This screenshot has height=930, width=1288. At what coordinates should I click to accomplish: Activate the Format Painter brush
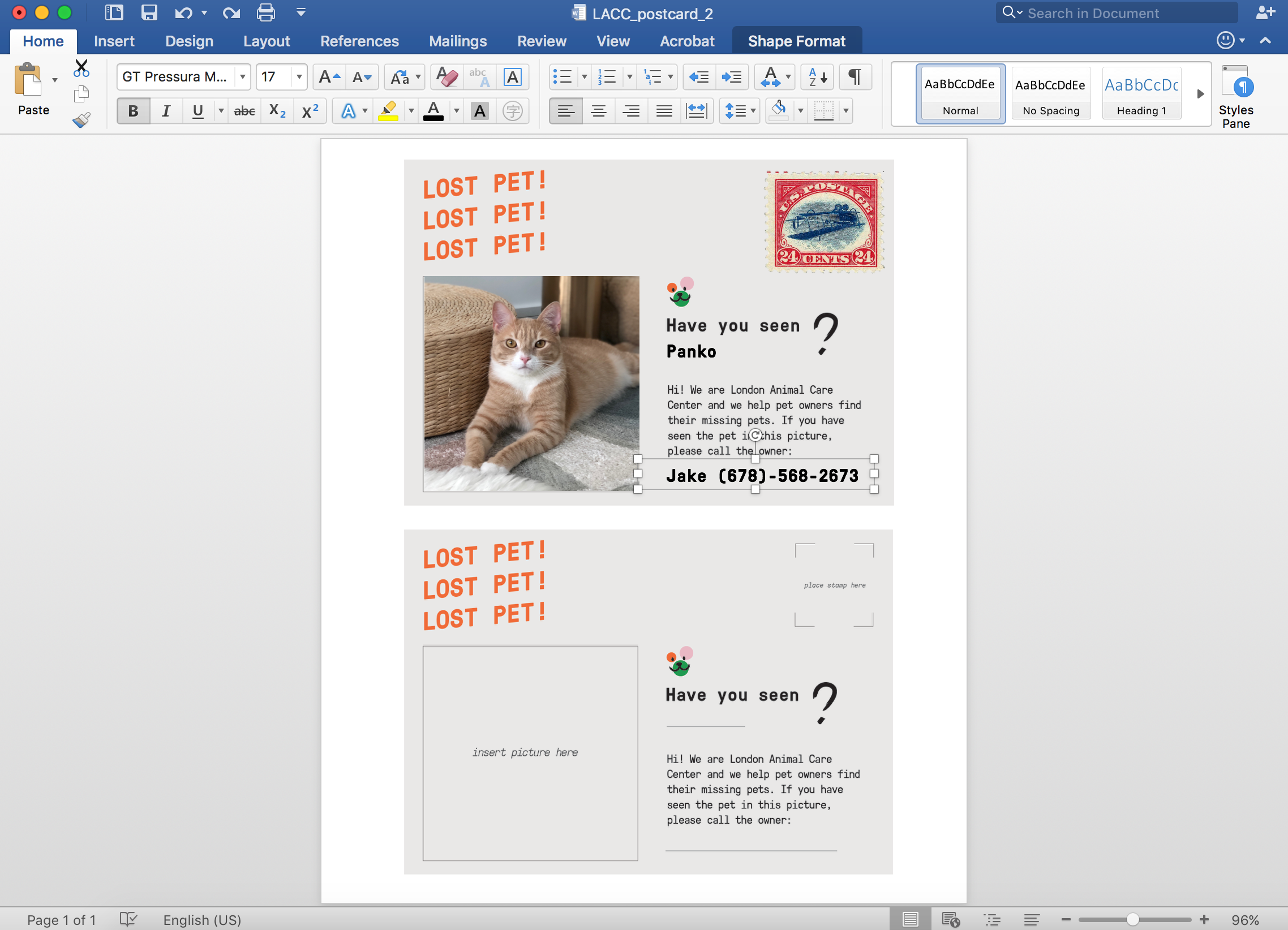(81, 119)
